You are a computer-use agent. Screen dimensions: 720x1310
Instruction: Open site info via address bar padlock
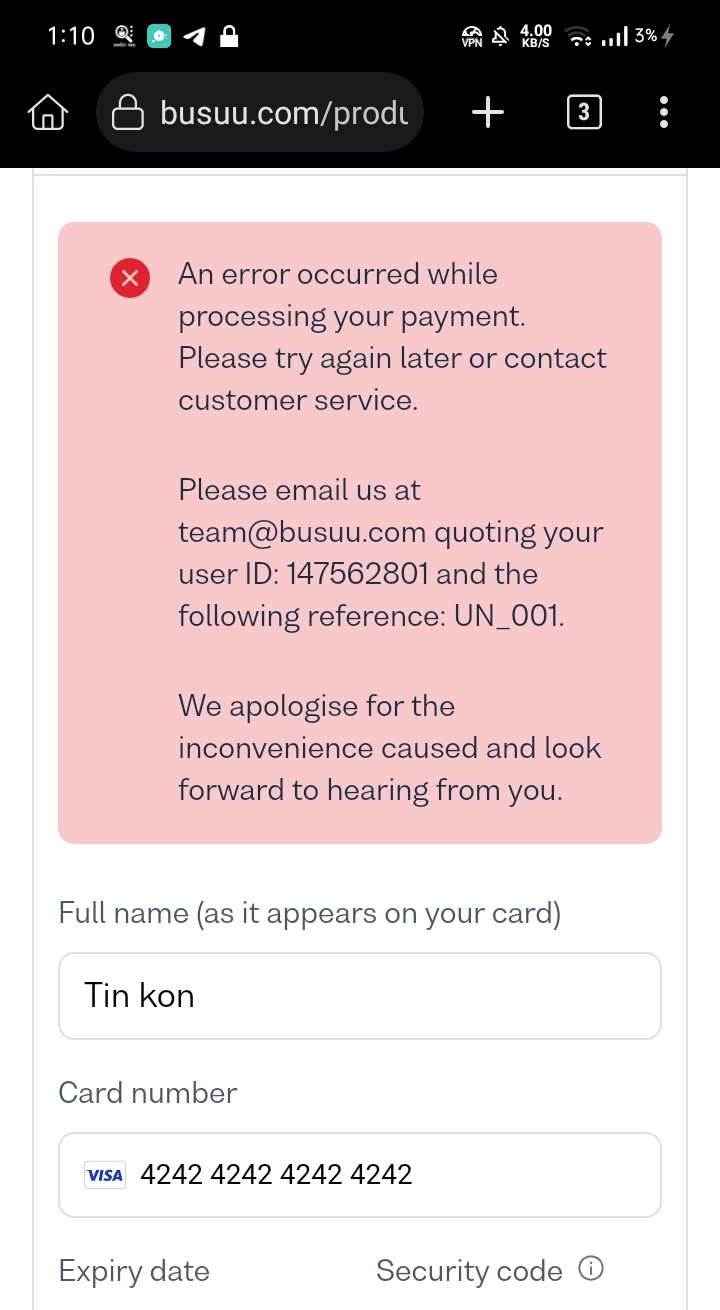[128, 113]
